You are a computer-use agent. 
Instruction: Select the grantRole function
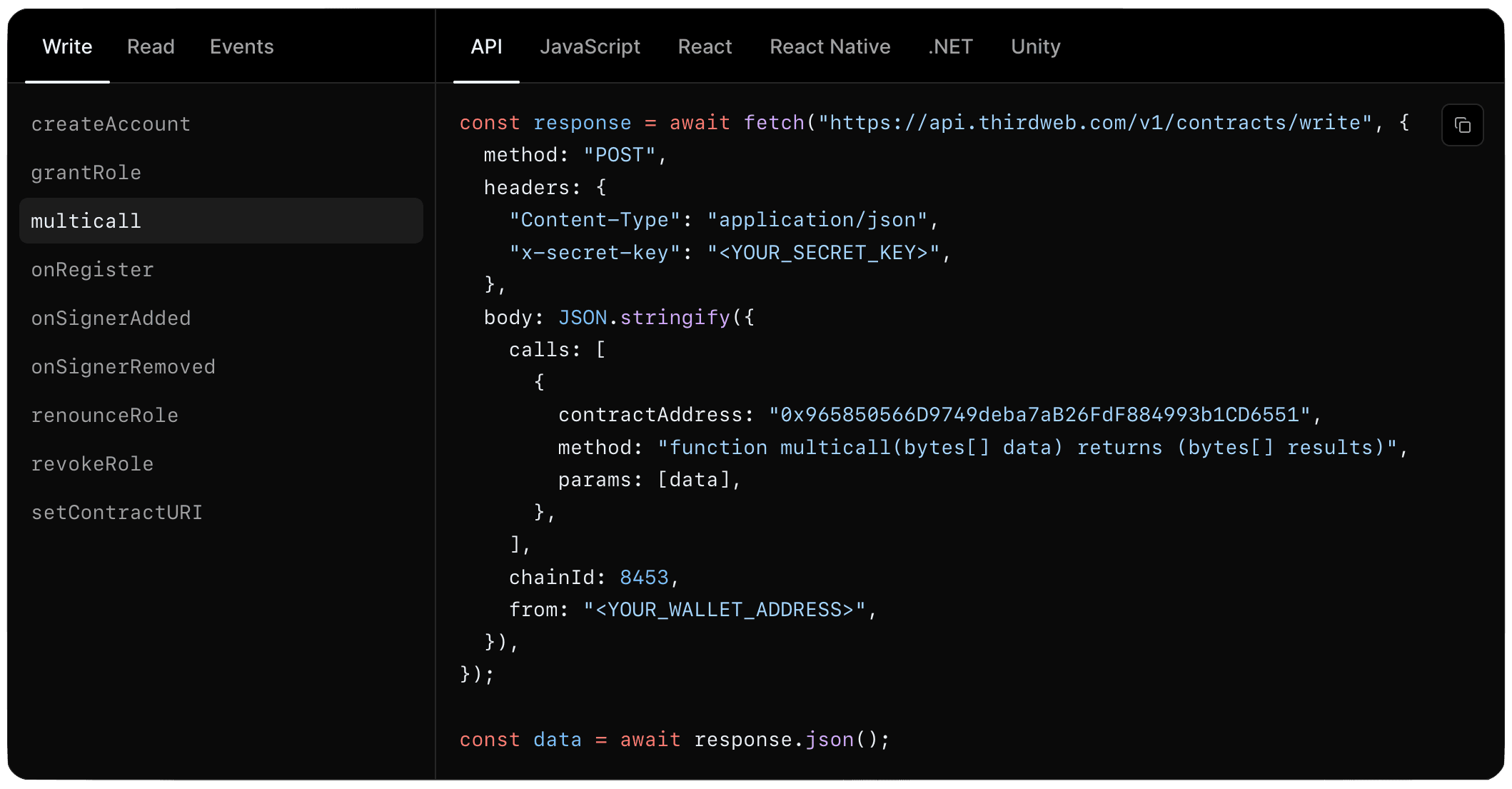click(x=86, y=173)
